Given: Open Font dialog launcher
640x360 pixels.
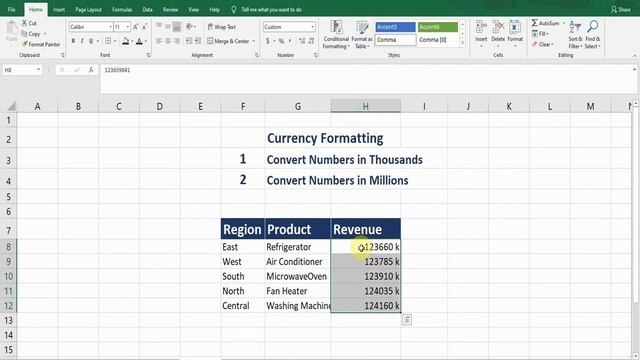Looking at the screenshot, I should point(148,55).
